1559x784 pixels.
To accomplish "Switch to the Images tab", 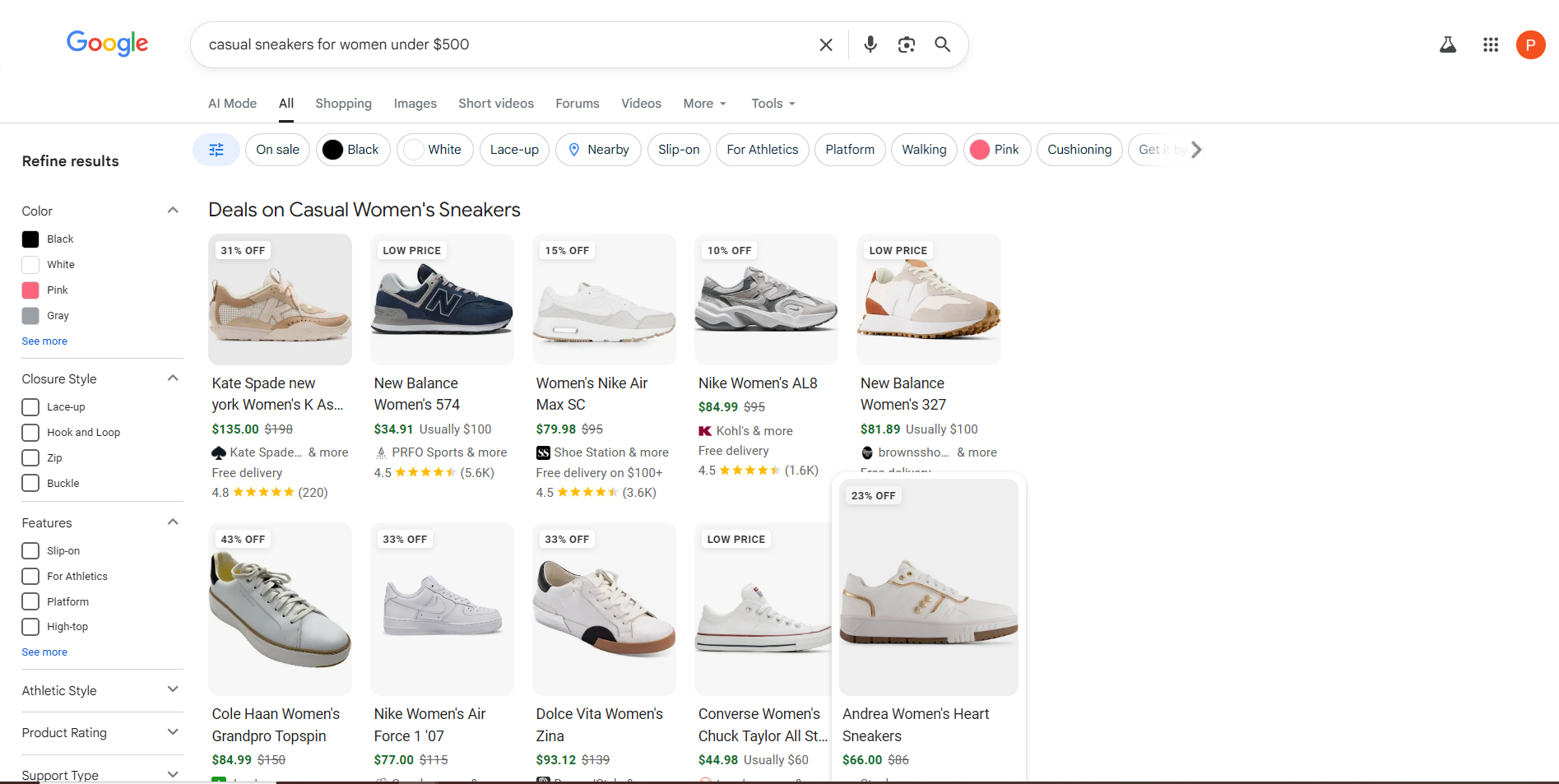I will (415, 104).
